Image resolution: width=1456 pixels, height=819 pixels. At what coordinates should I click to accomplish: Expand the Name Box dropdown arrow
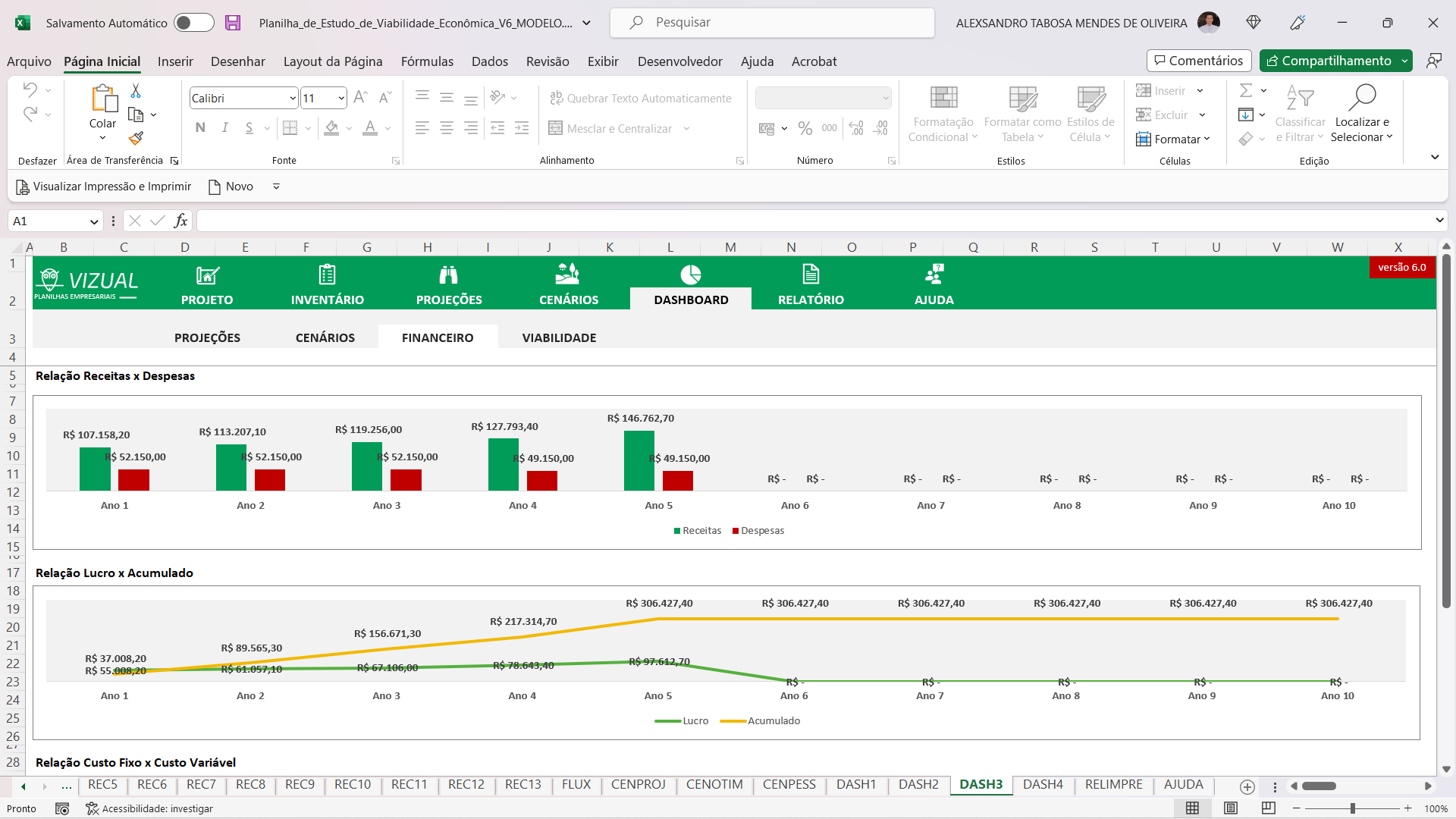(94, 221)
